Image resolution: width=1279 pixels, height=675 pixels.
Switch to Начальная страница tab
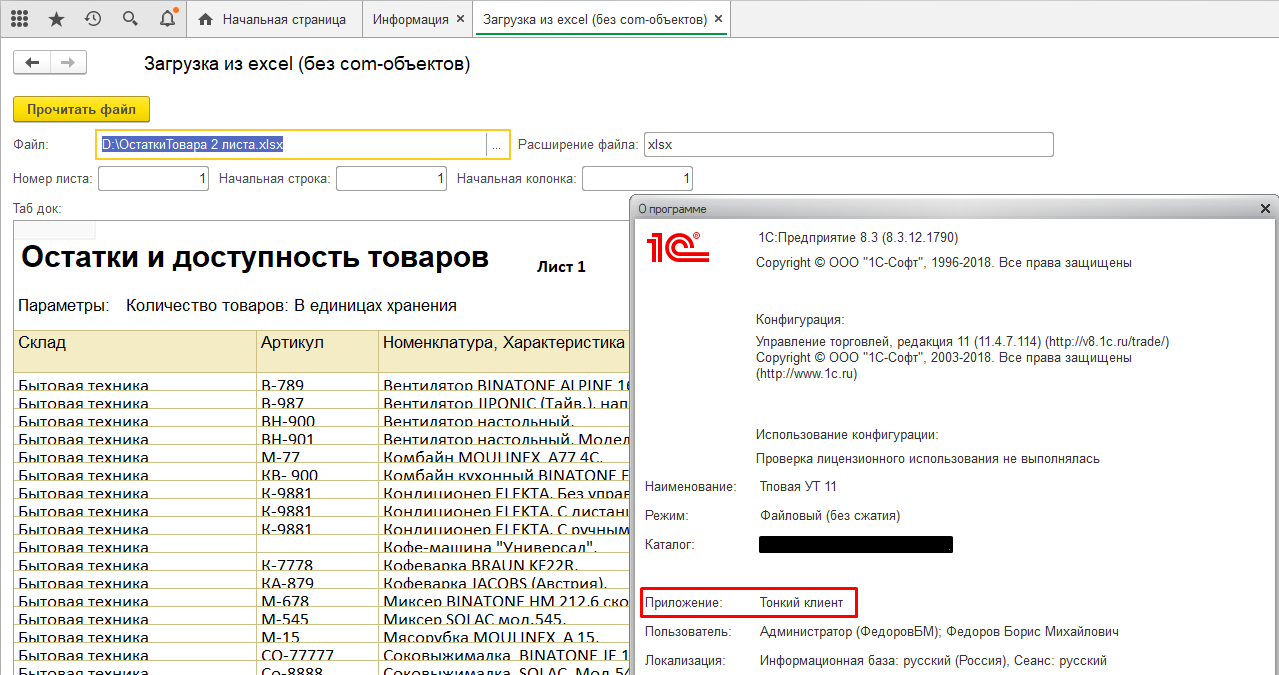point(273,19)
